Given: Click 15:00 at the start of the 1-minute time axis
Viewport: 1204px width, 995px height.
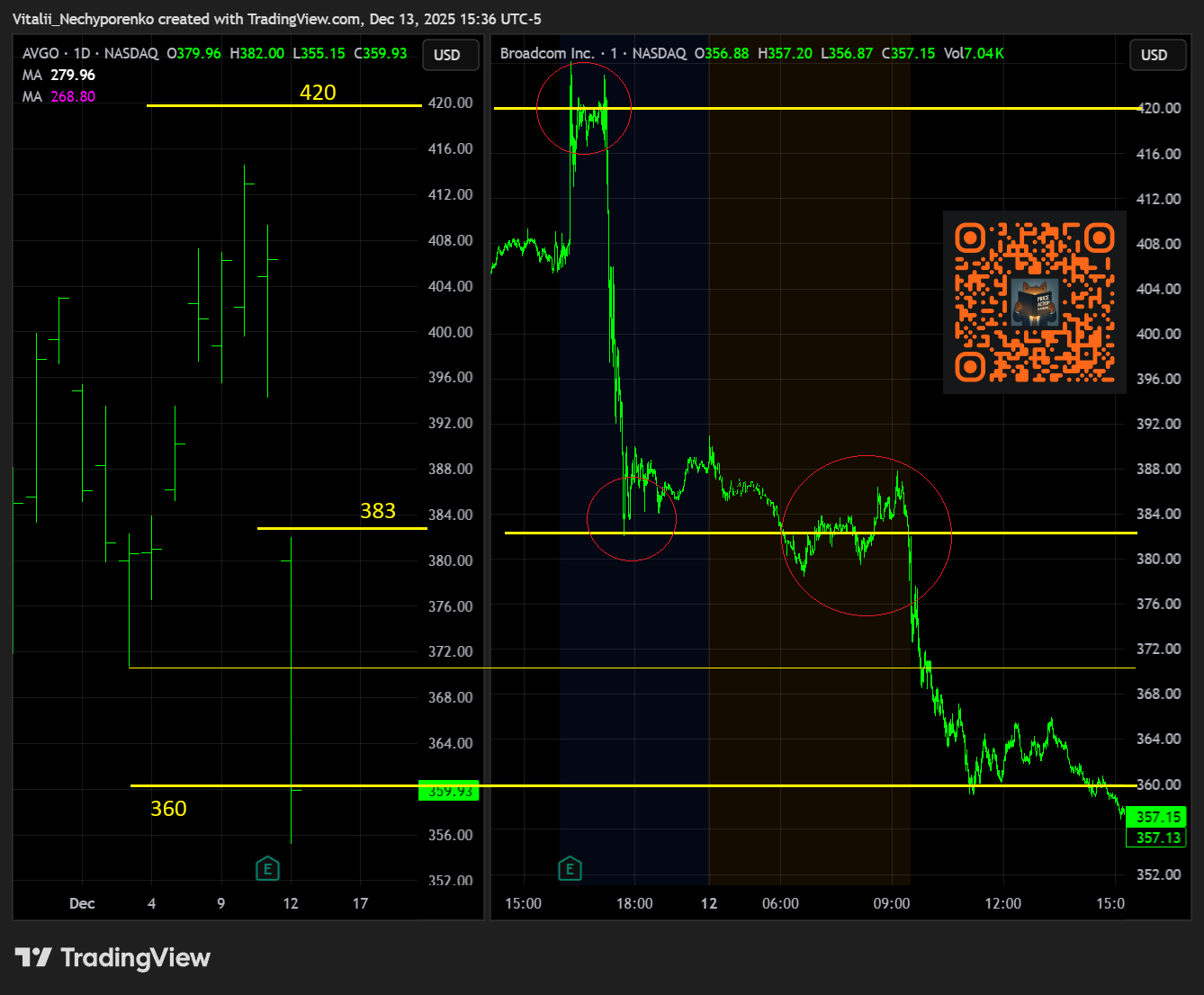Looking at the screenshot, I should tap(523, 903).
